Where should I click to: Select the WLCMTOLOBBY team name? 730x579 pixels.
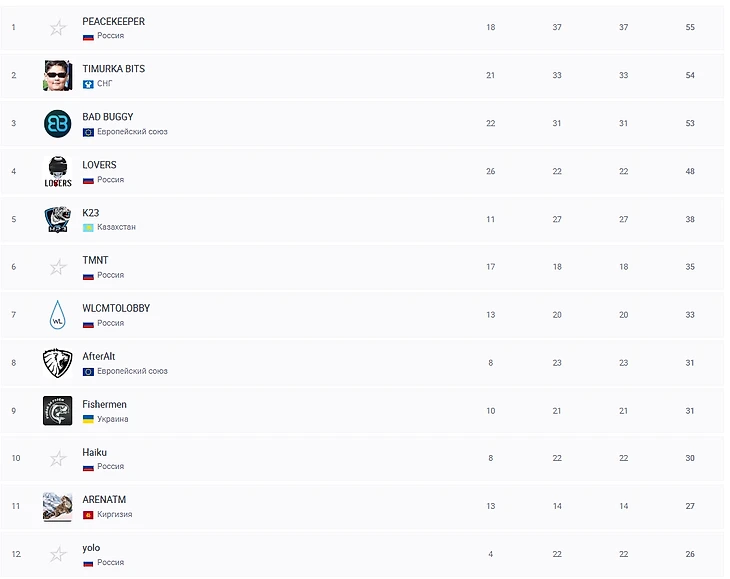[x=116, y=308]
